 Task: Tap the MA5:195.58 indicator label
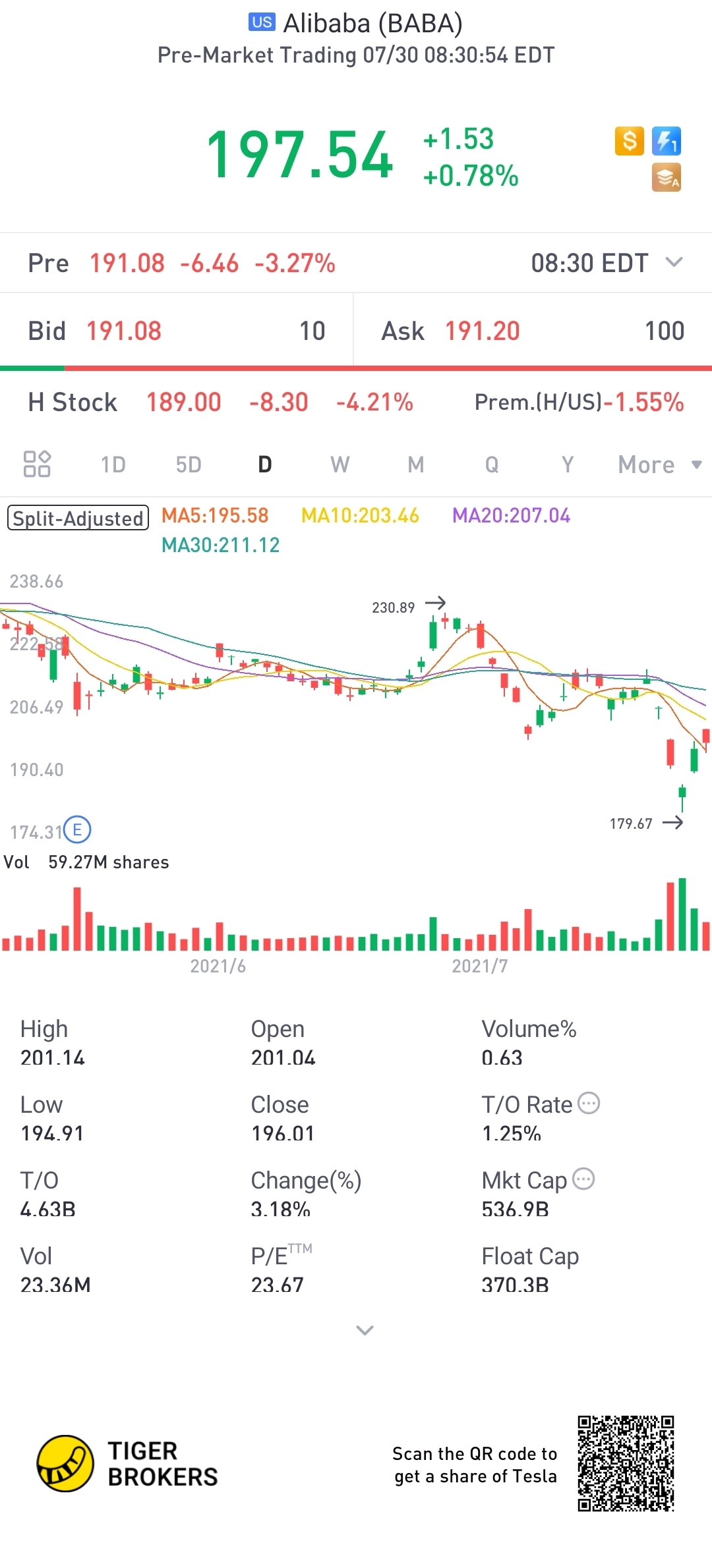pos(215,515)
